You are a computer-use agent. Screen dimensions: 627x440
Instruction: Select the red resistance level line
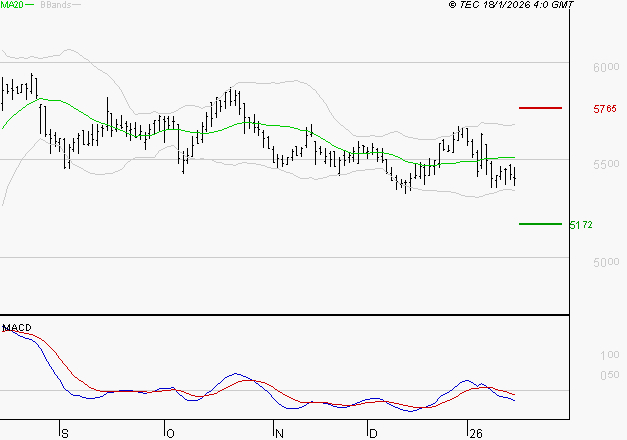[x=540, y=108]
